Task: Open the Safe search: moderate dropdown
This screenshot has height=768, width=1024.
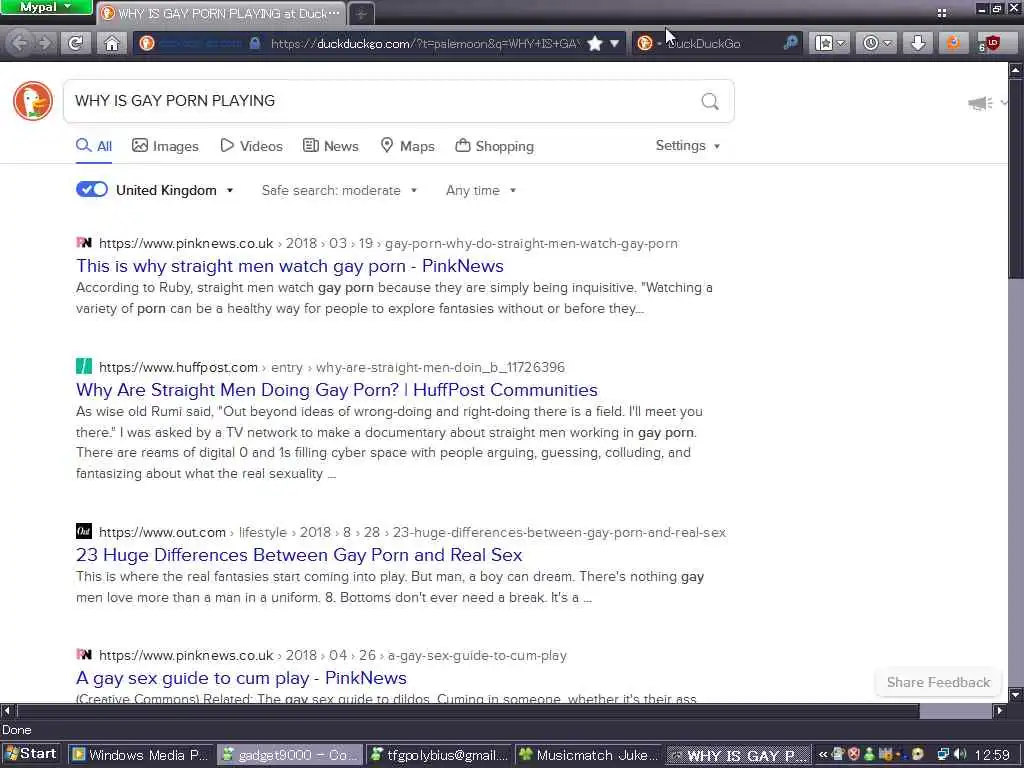Action: point(339,191)
